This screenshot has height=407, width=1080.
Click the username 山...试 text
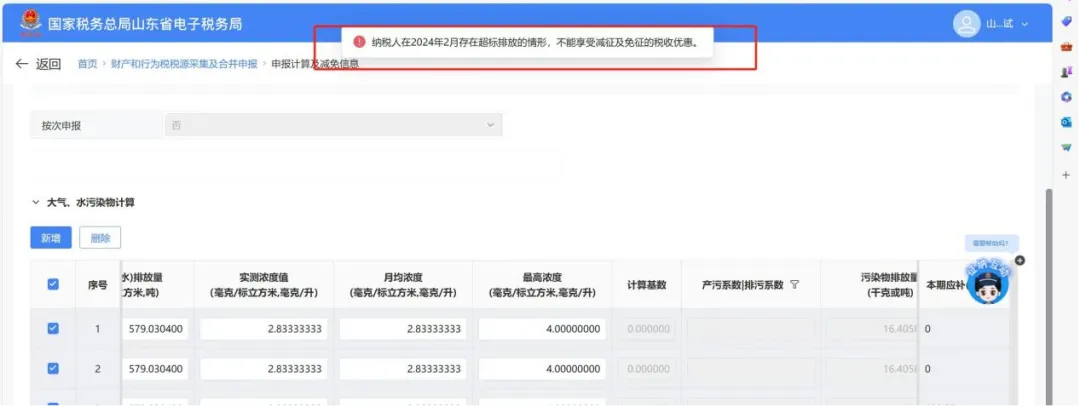(999, 24)
